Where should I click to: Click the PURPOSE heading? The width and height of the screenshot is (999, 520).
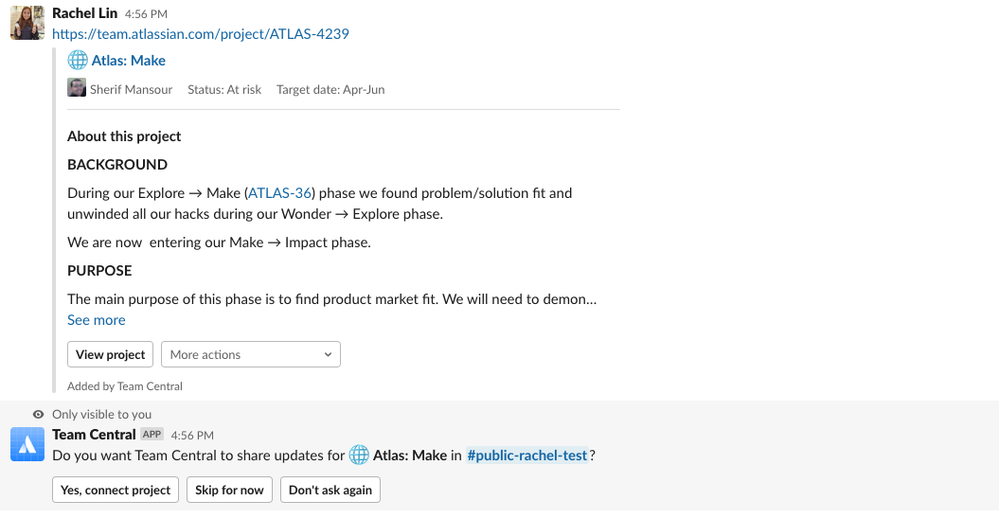[x=99, y=271]
